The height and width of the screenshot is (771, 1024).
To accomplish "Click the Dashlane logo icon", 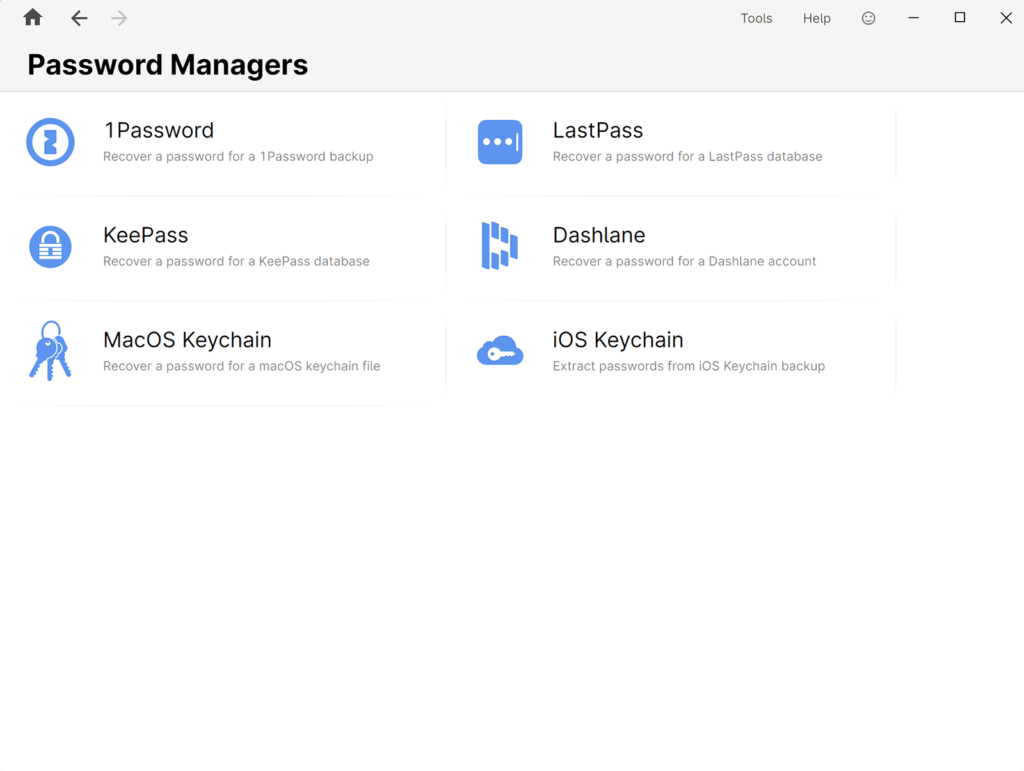I will [500, 246].
